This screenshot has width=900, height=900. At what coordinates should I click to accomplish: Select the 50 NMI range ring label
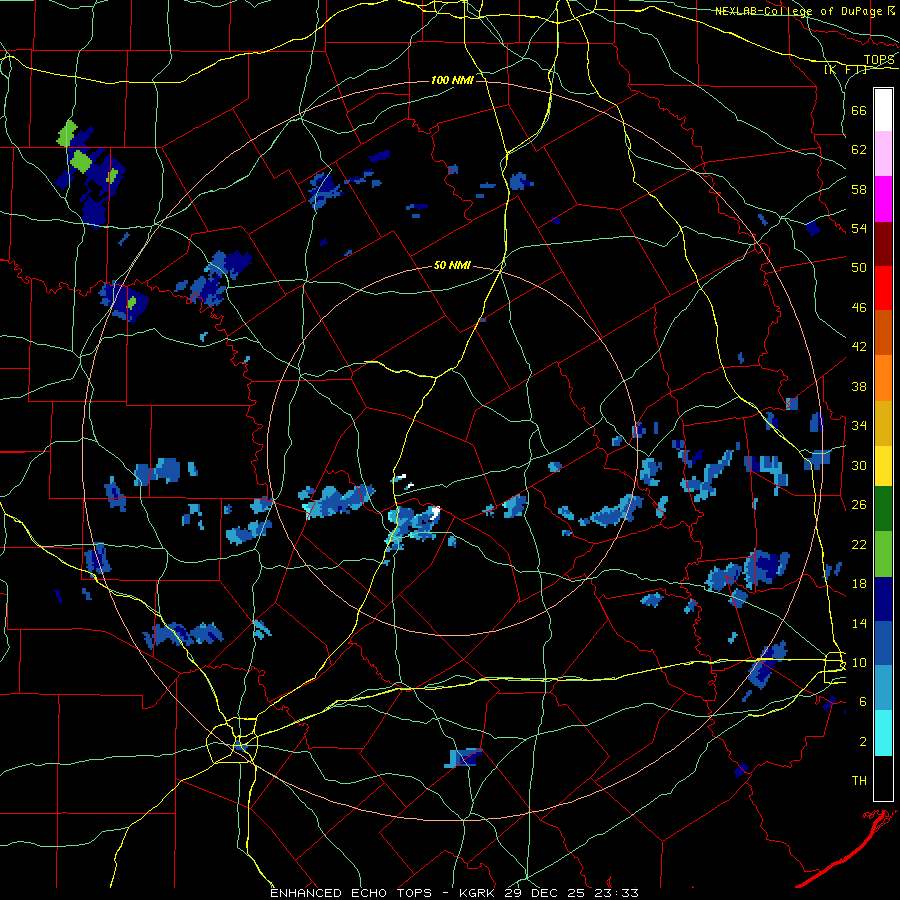(x=452, y=265)
